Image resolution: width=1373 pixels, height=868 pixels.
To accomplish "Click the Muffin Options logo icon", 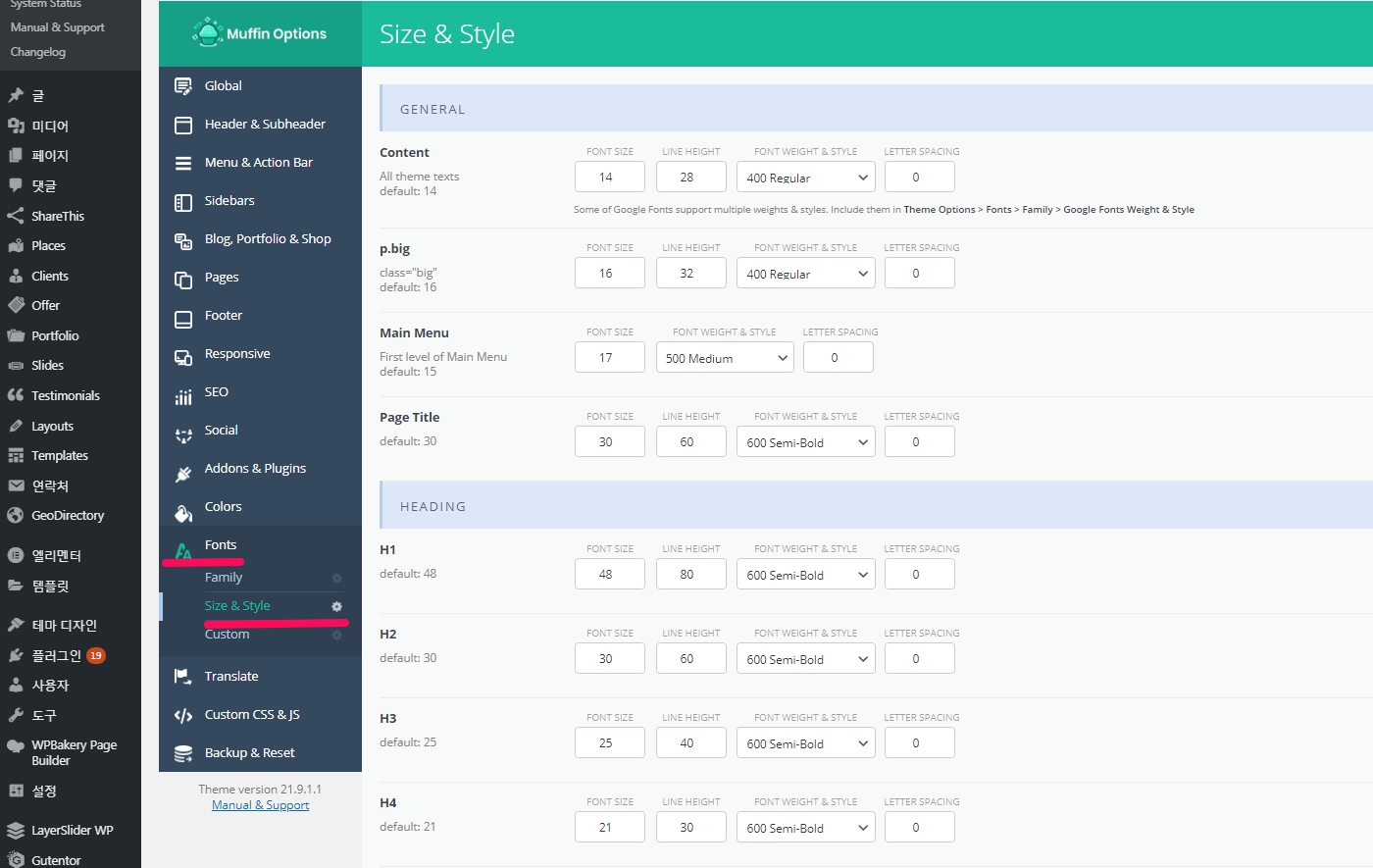I will [208, 33].
